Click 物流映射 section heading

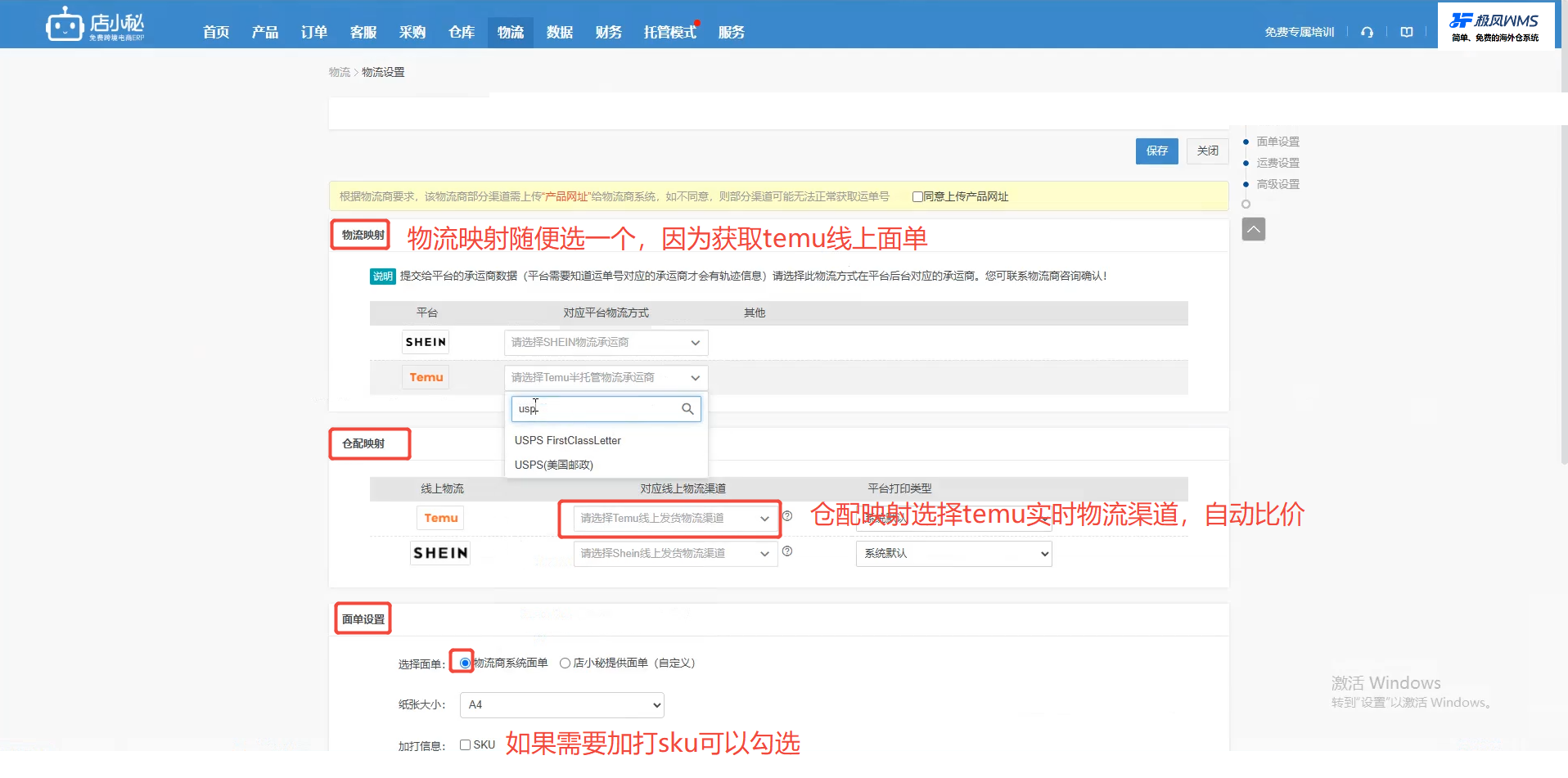tap(363, 235)
